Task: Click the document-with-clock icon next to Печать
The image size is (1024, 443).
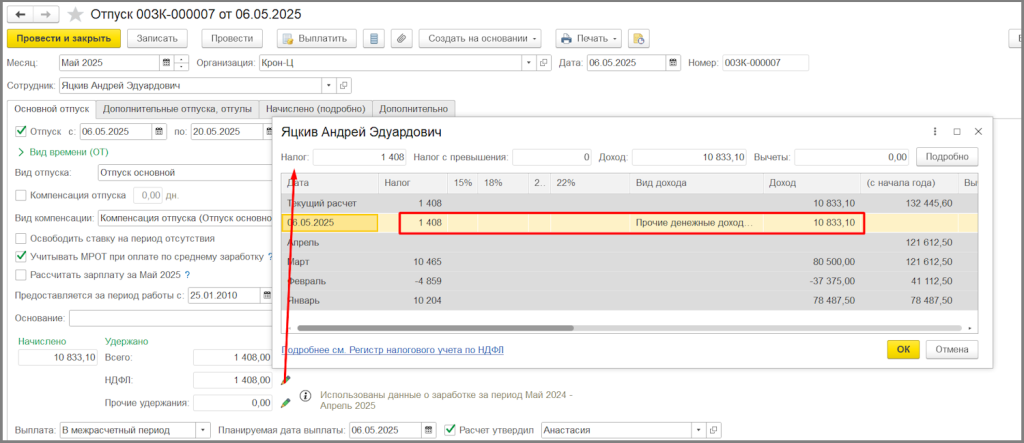Action: [x=639, y=39]
